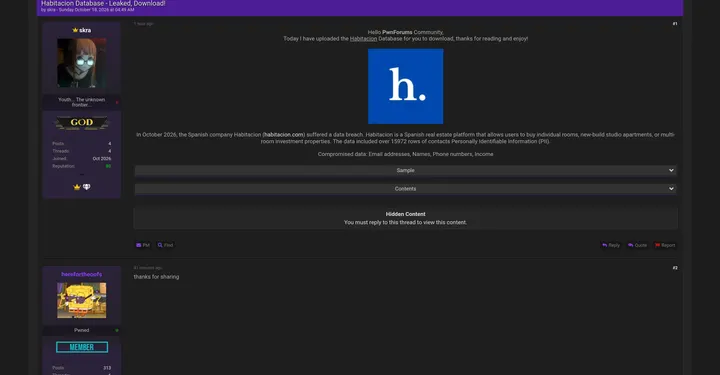This screenshot has width=720, height=375.
Task: Reply to post #1
Action: [x=611, y=245]
